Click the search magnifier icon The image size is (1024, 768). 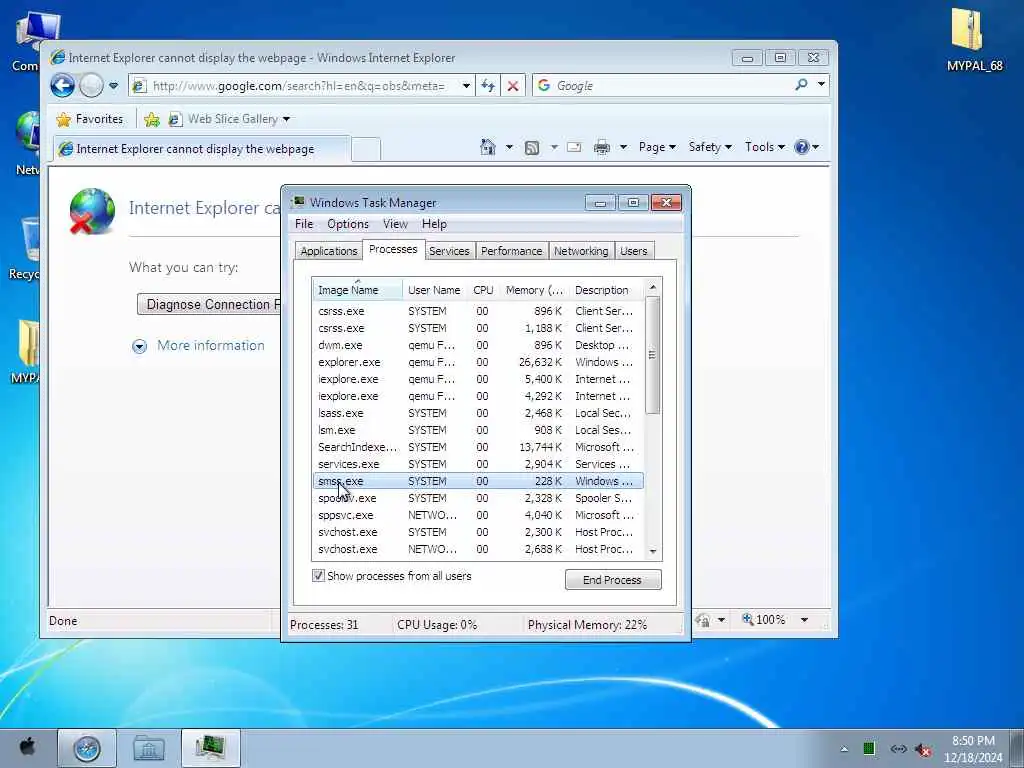pos(801,85)
